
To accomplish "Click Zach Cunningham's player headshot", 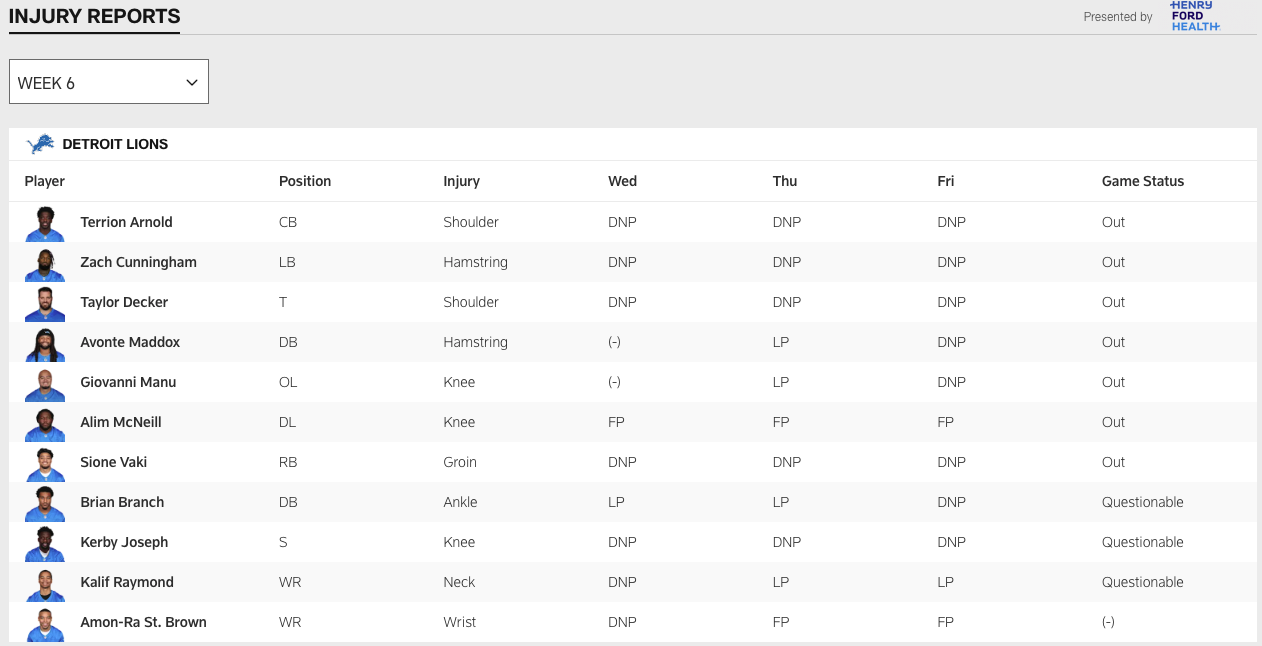I will click(44, 263).
